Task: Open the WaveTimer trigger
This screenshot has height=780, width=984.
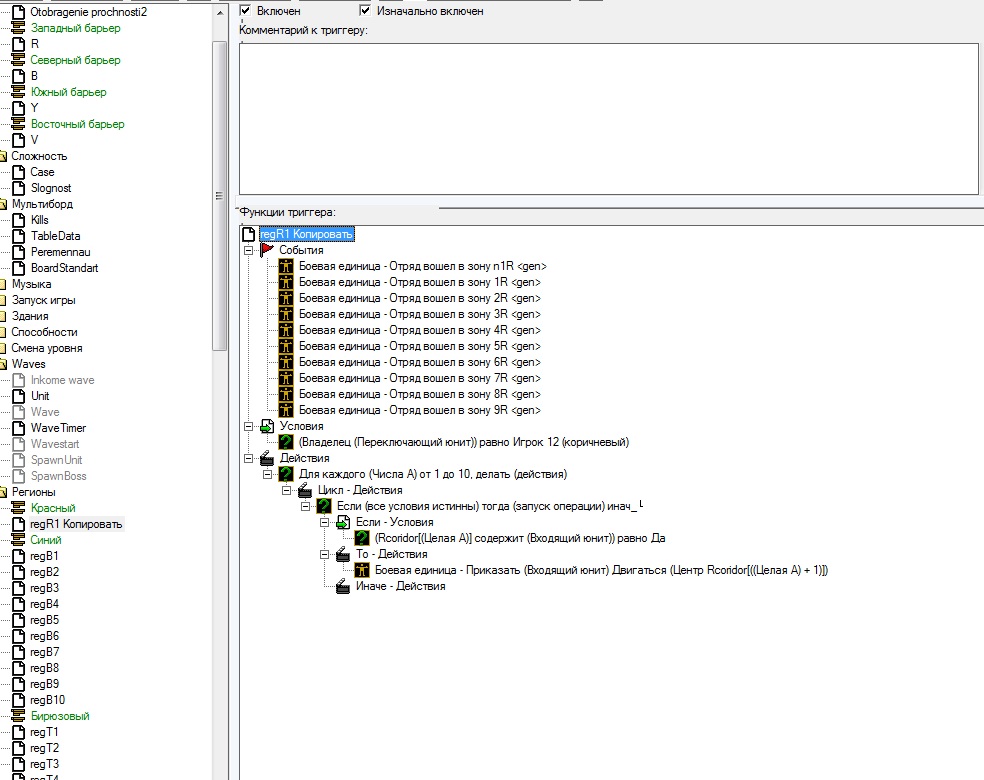Action: [x=58, y=428]
